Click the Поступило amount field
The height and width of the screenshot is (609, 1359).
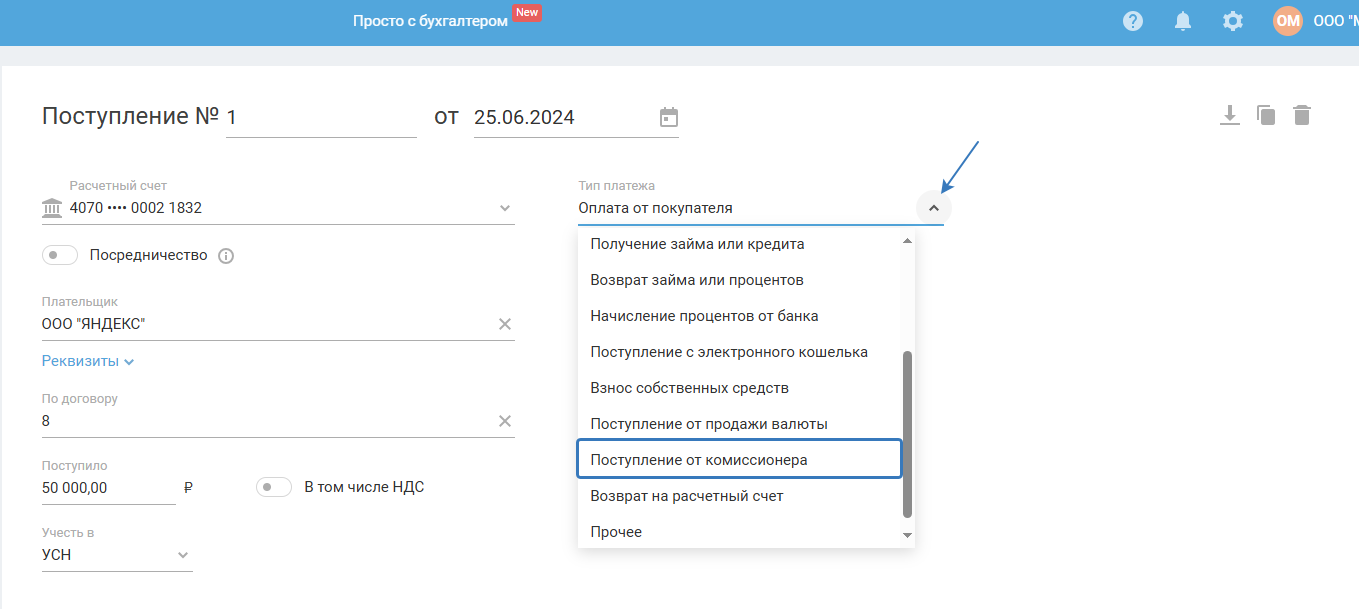[108, 488]
